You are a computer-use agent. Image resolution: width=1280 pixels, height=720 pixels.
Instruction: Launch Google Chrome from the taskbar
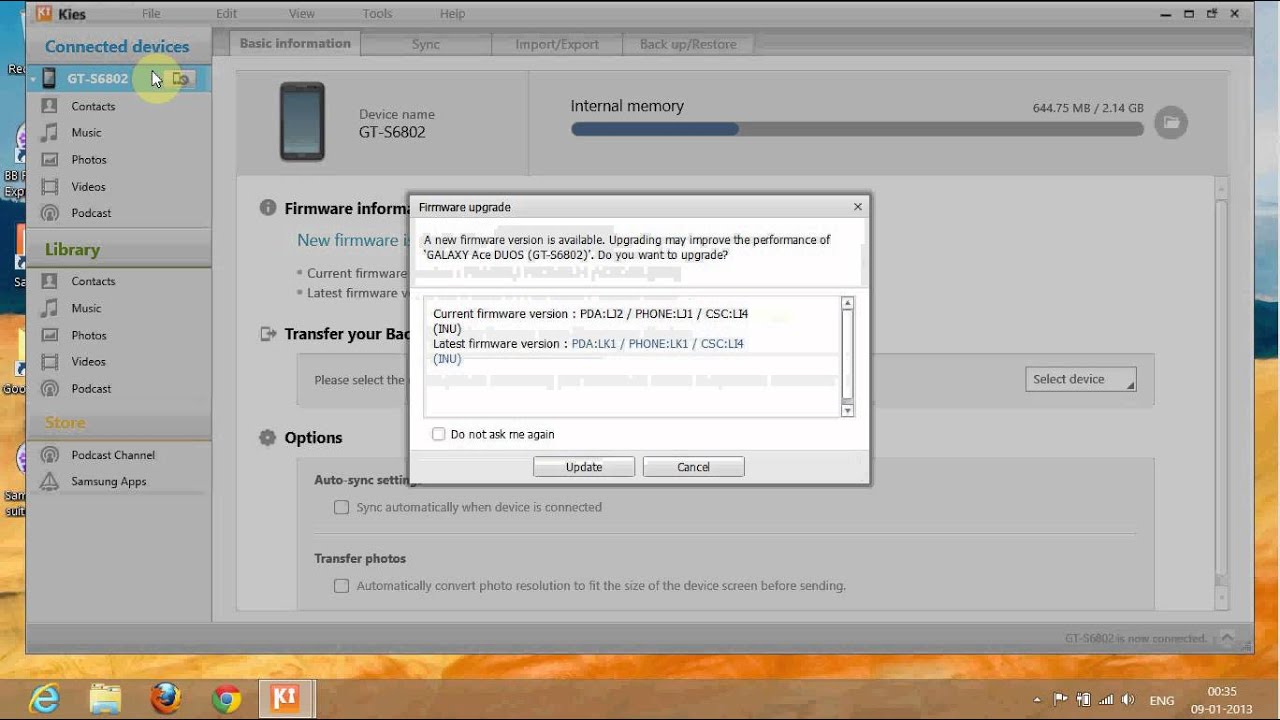coord(226,698)
